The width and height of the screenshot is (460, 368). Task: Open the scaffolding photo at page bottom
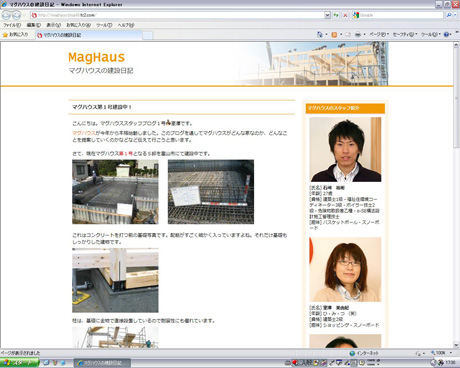pos(115,337)
